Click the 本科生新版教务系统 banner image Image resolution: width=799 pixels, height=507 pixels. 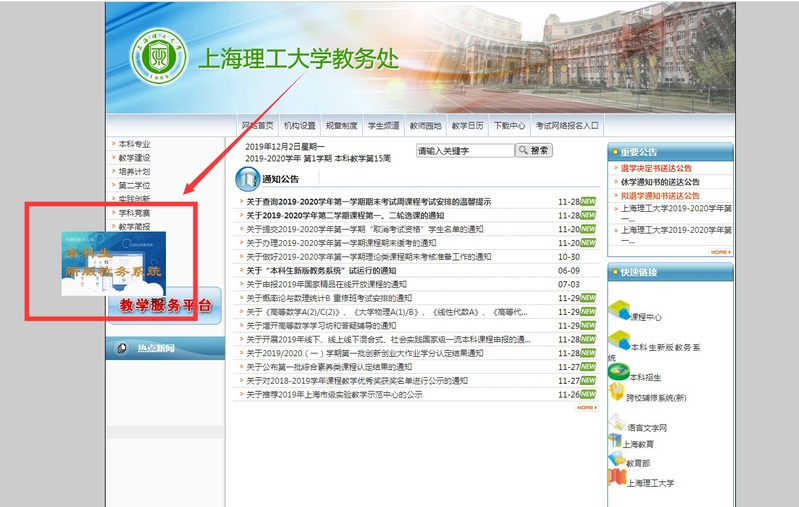coord(114,263)
